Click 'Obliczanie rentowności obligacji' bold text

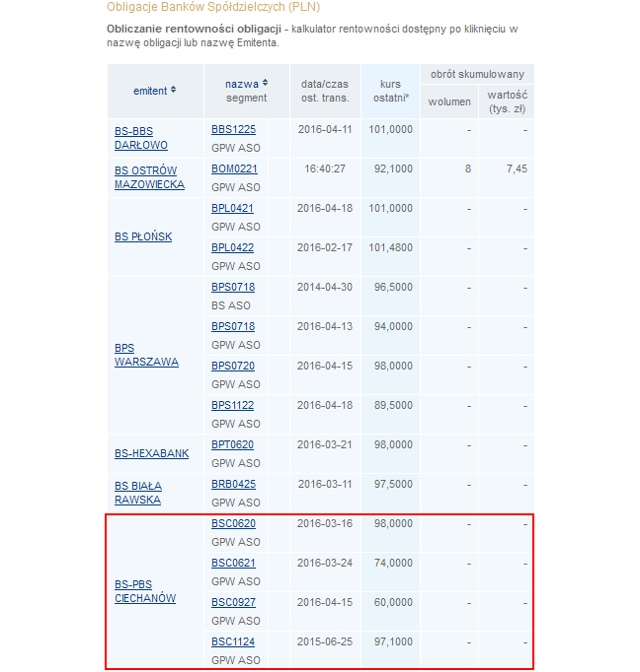[x=194, y=29]
